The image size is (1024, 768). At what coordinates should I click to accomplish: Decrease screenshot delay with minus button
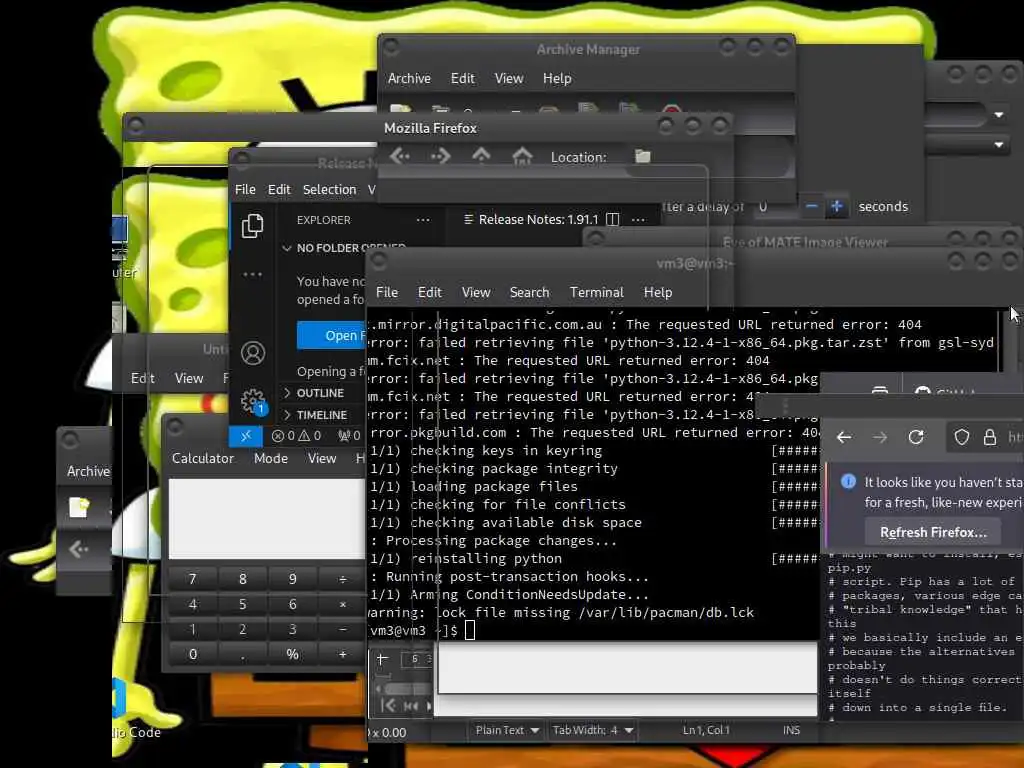[x=811, y=206]
